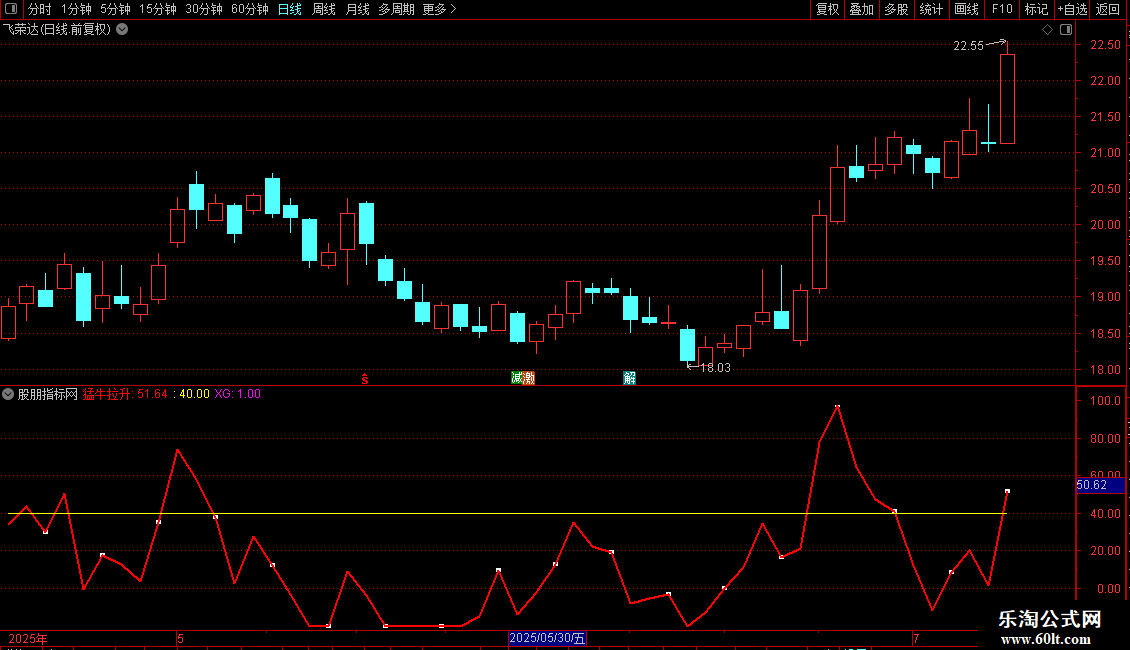
Task: Click the teal 解 event marker
Action: pyautogui.click(x=629, y=378)
